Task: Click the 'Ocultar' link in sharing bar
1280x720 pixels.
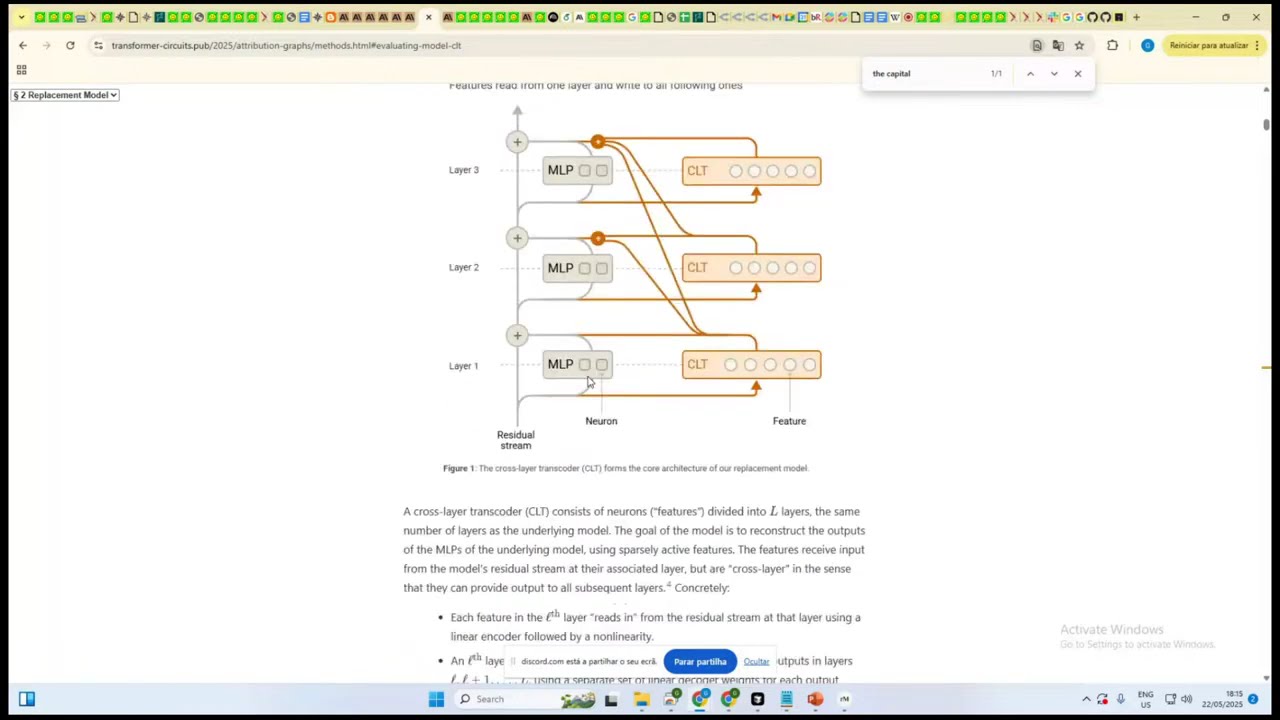Action: point(756,661)
